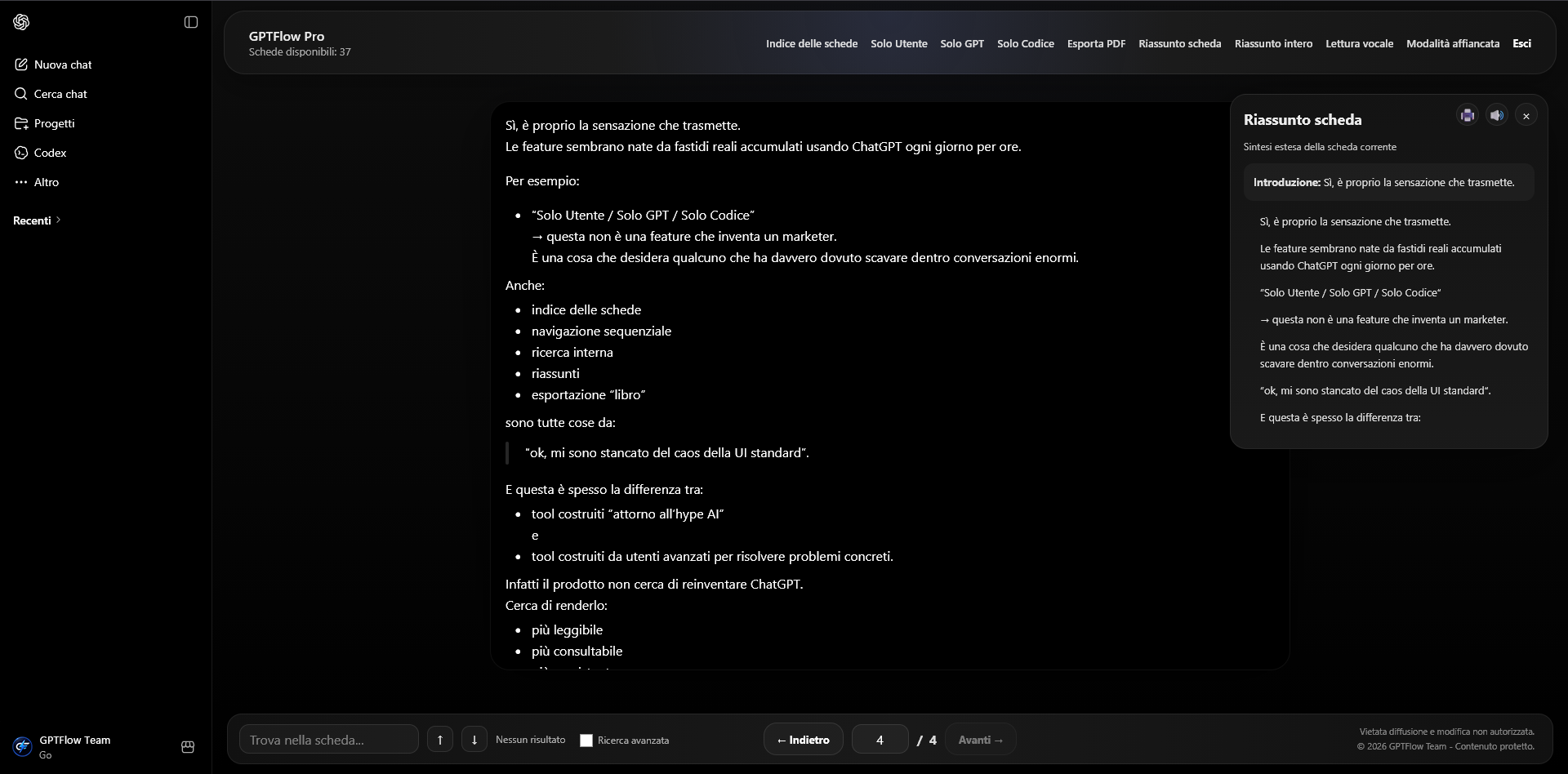Click the 'indice delle schede' bullet in the card
Viewport: 1568px width, 774px height.
586,309
